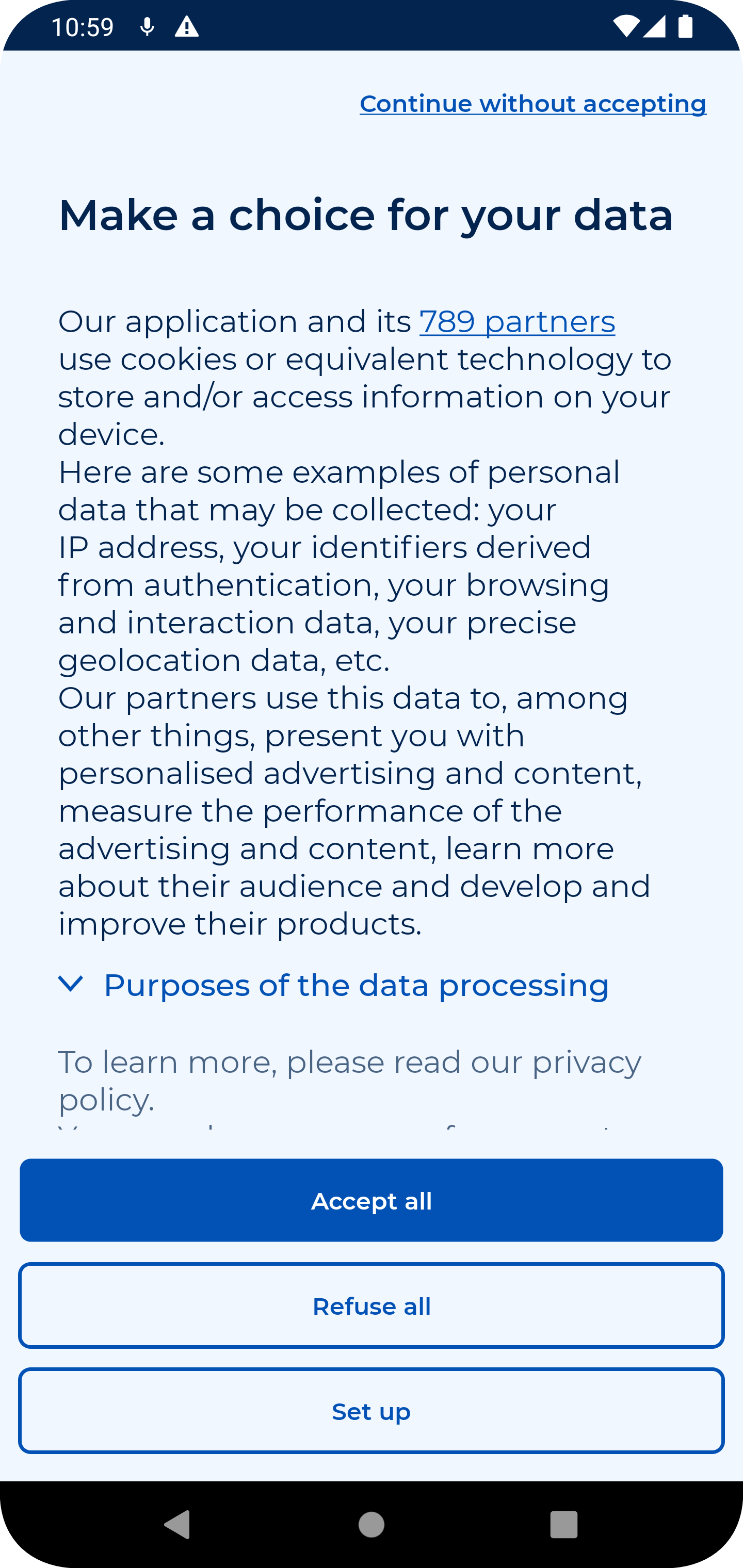743x1568 pixels.
Task: Expand the data processing purposes chevron
Action: [71, 984]
